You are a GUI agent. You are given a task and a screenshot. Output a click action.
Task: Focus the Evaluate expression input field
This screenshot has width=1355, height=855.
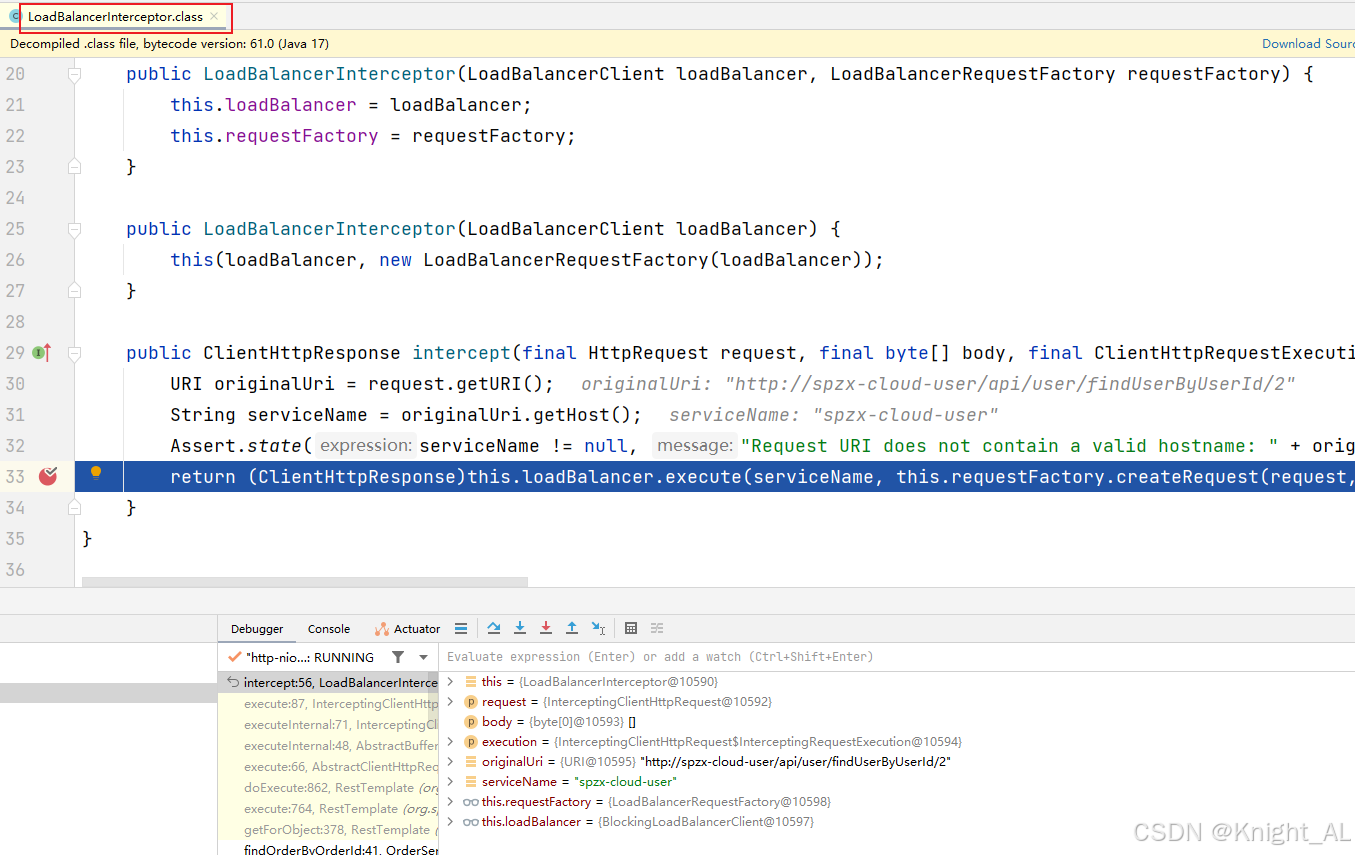pyautogui.click(x=898, y=657)
